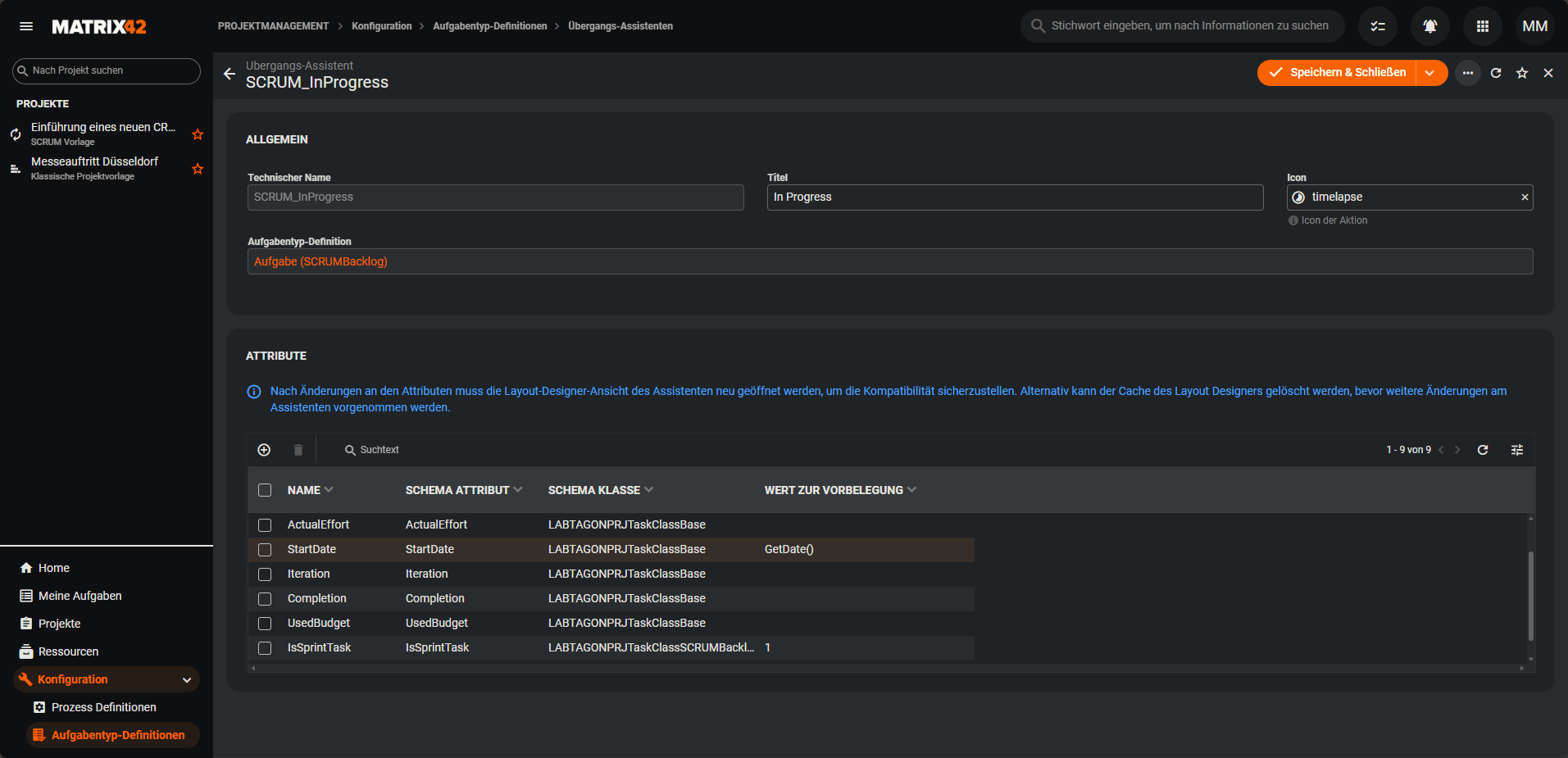Viewport: 1568px width, 758px height.
Task: Open the hamburger menu icon
Action: pos(26,26)
